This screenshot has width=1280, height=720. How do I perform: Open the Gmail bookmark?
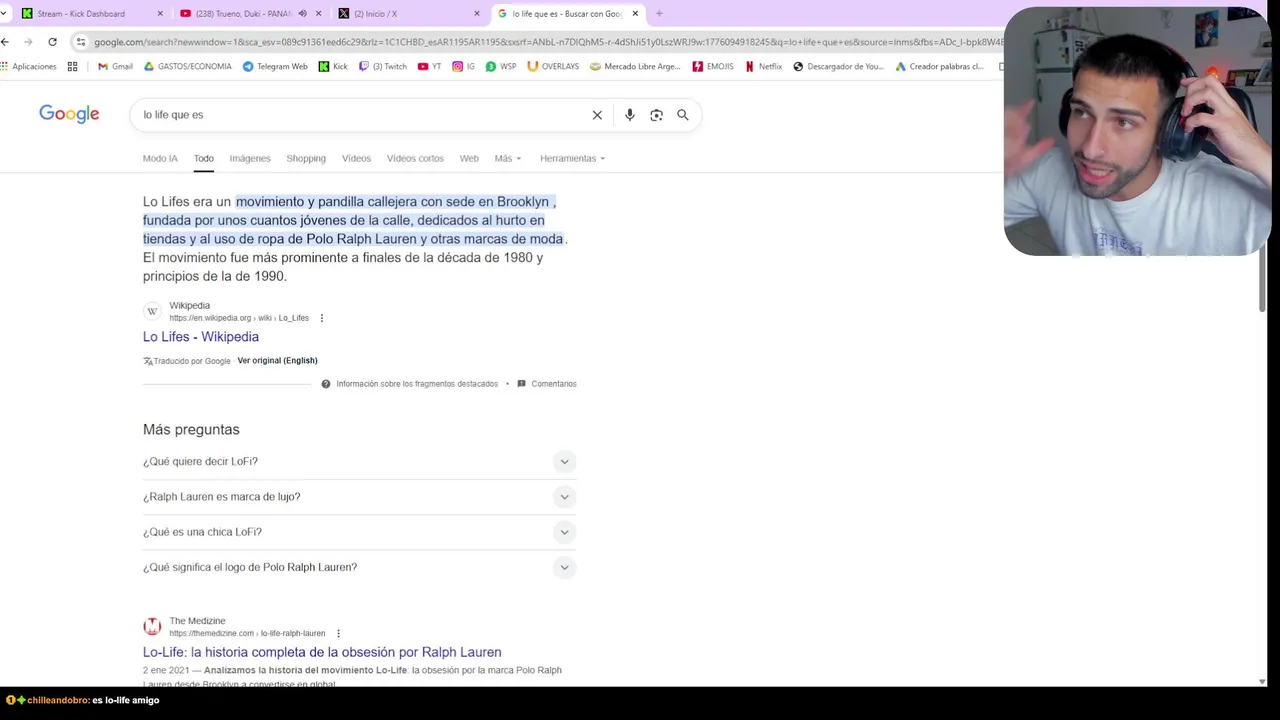115,66
